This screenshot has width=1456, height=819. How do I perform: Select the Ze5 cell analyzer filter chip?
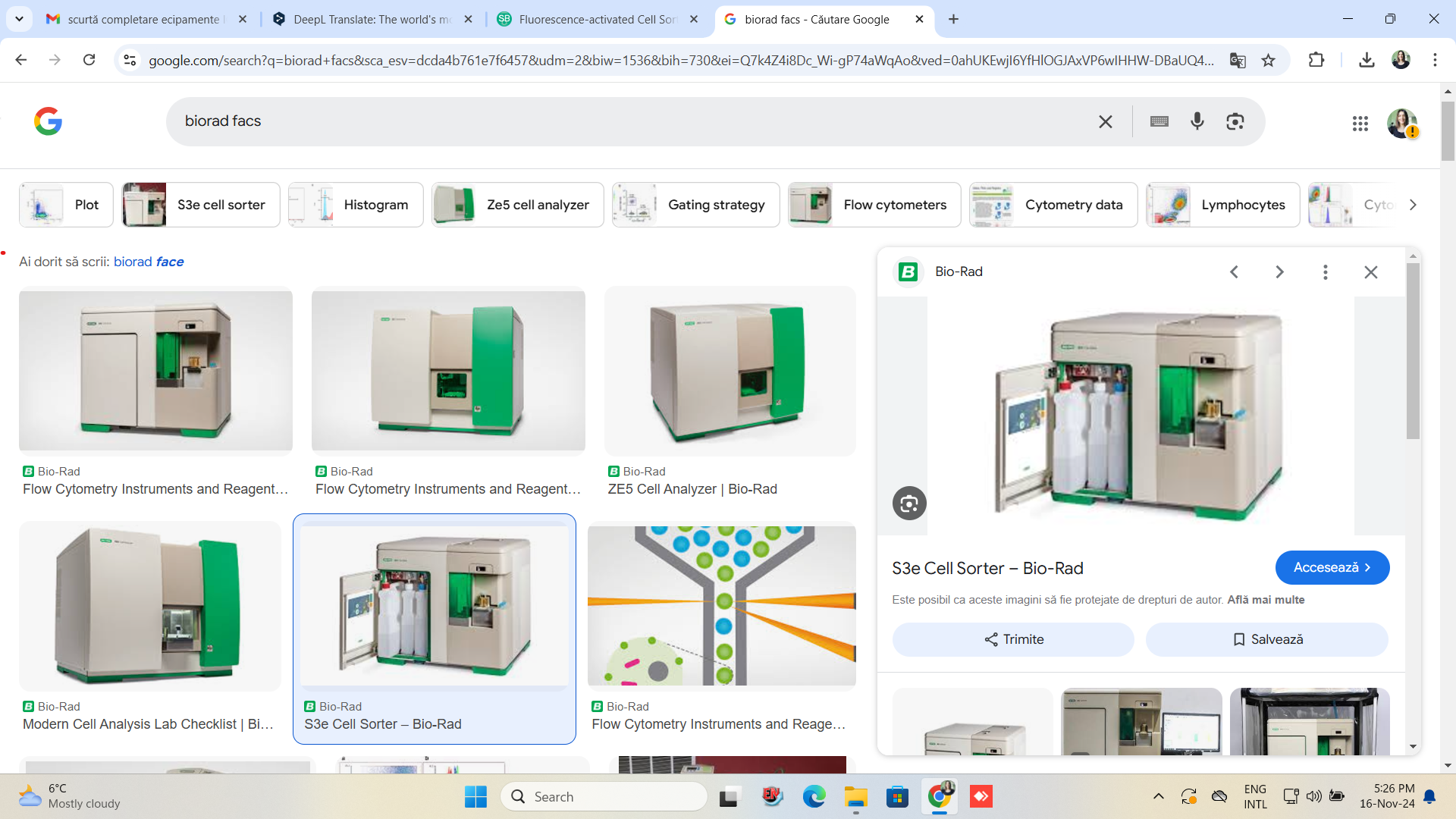[518, 205]
